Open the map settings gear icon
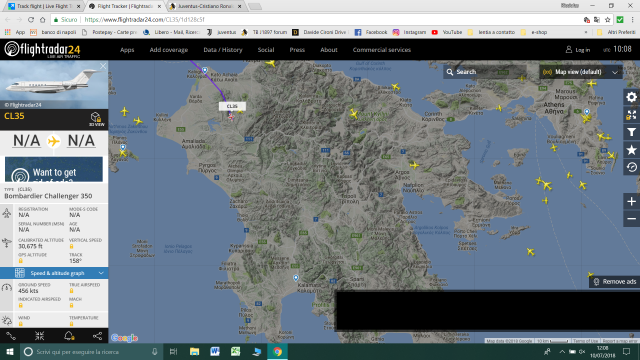Image resolution: width=640 pixels, height=360 pixels. click(x=631, y=97)
